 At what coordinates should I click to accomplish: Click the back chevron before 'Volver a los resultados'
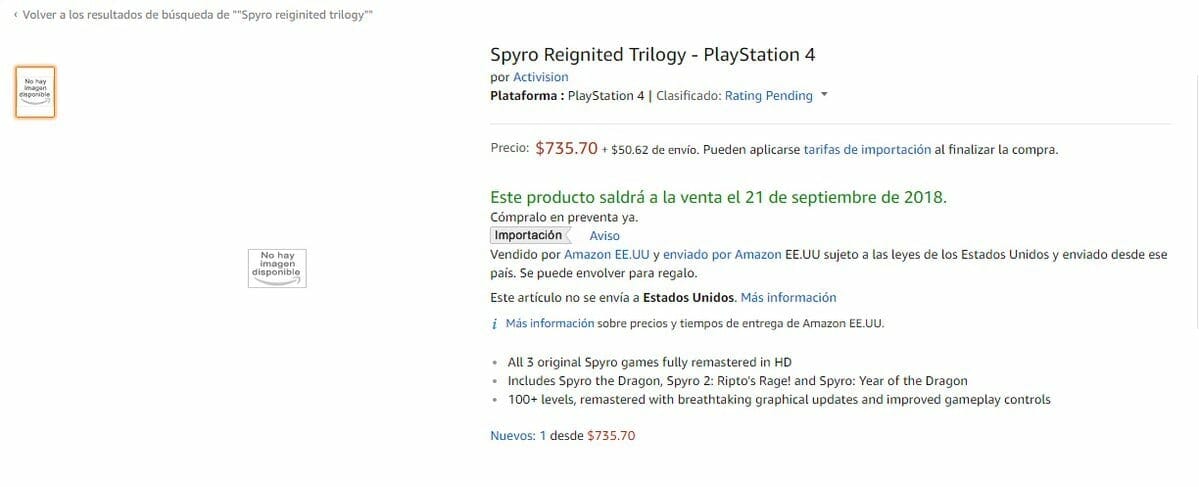(x=15, y=16)
